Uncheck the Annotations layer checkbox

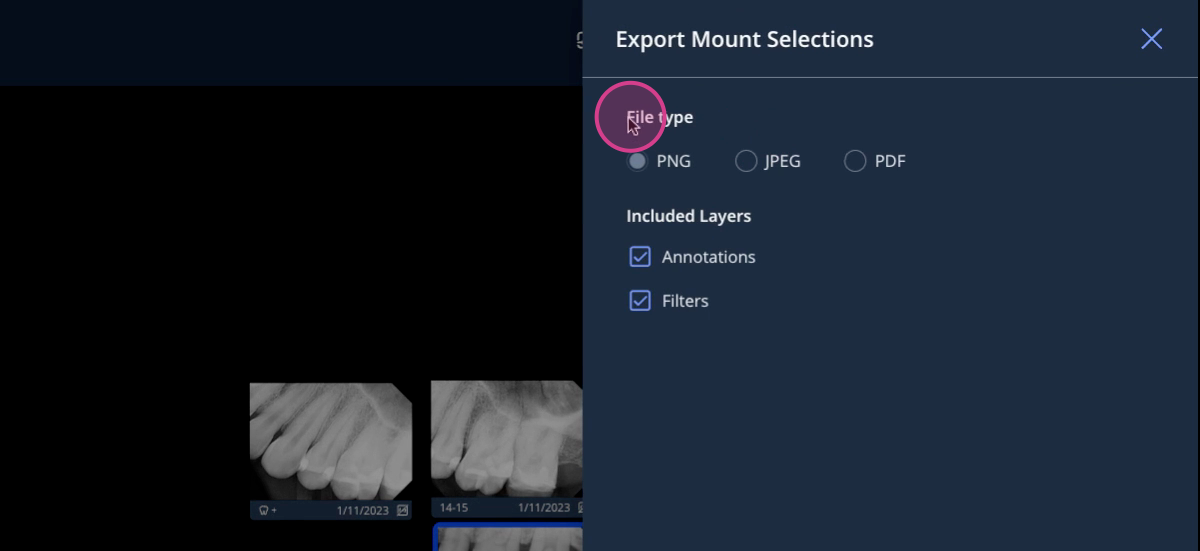click(x=640, y=257)
